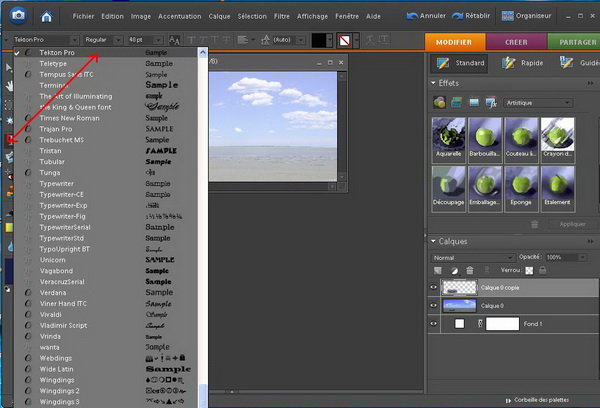The image size is (600, 408).
Task: Select the Rapide edit mode
Action: click(x=522, y=63)
